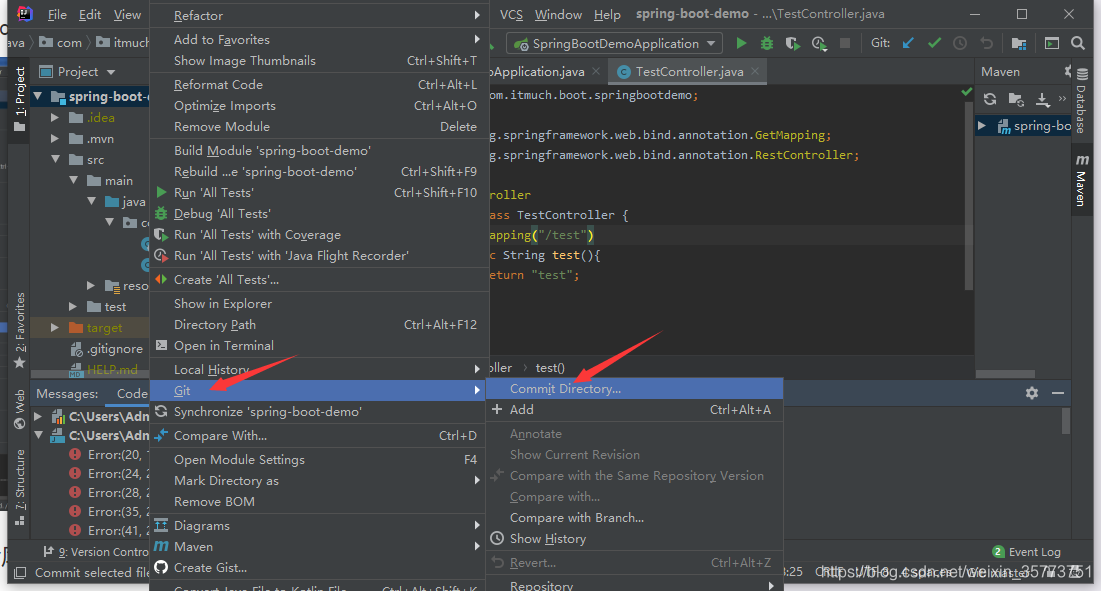Expand the .mvn folder

pos(55,139)
